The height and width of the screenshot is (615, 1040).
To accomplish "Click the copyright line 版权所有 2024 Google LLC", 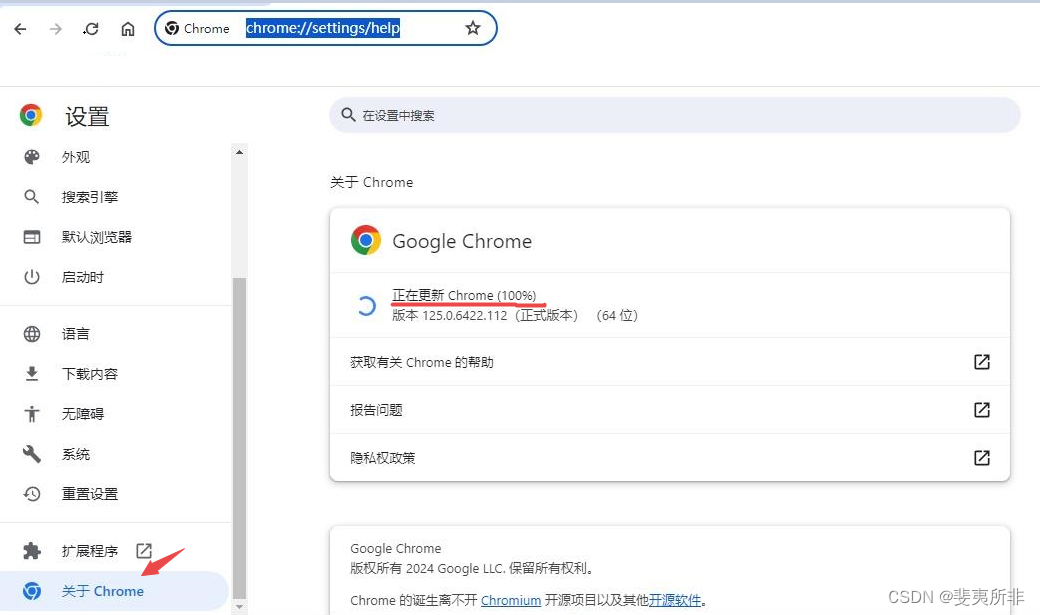I will click(x=429, y=569).
